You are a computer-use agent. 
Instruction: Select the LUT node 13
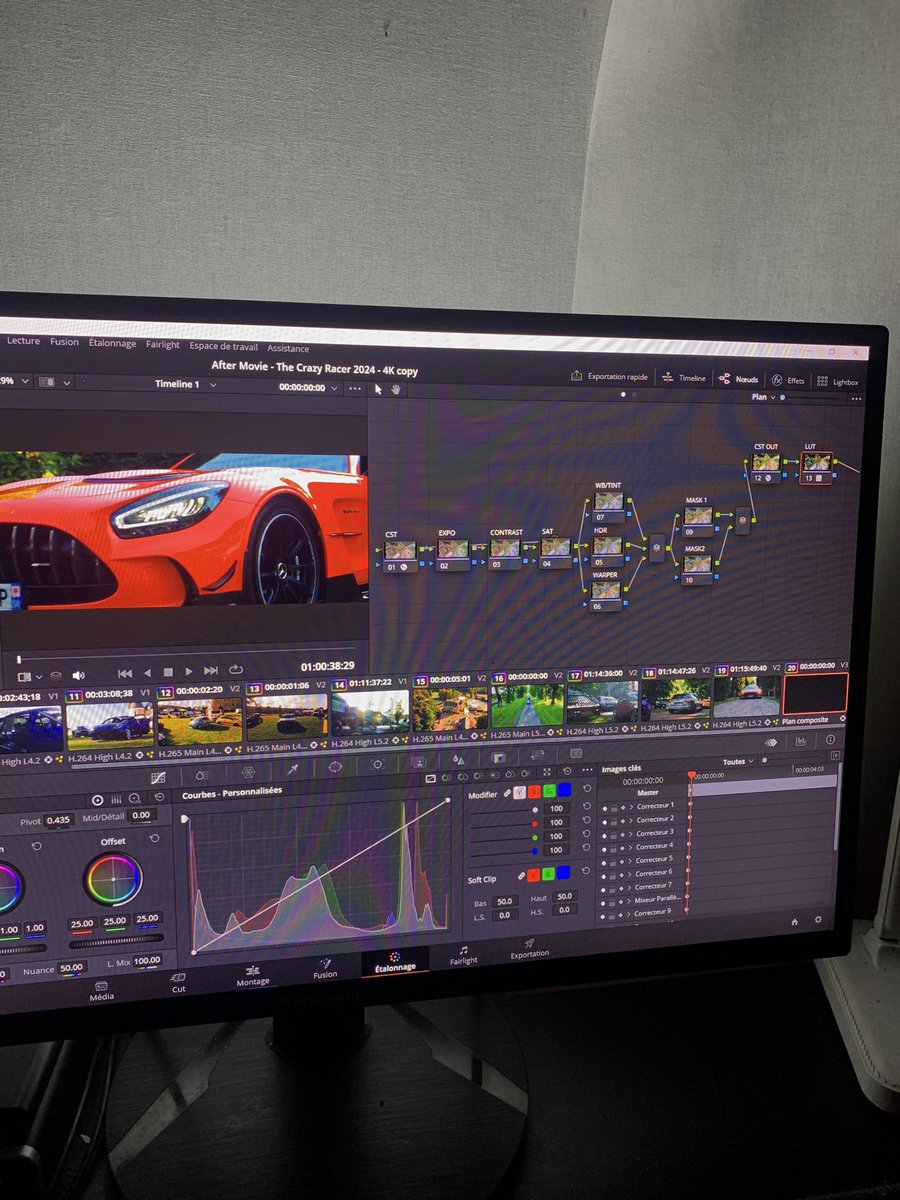(817, 467)
